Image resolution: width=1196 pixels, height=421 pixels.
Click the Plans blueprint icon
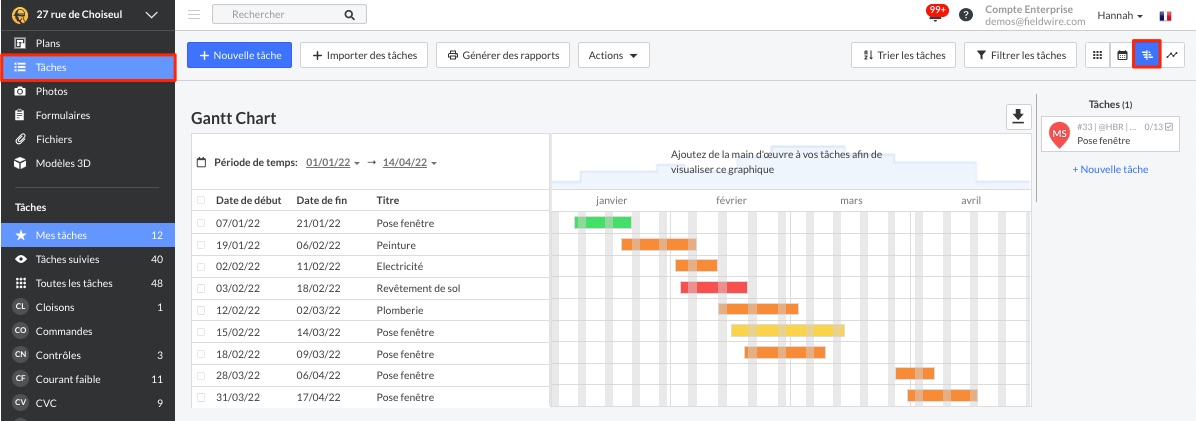point(21,43)
